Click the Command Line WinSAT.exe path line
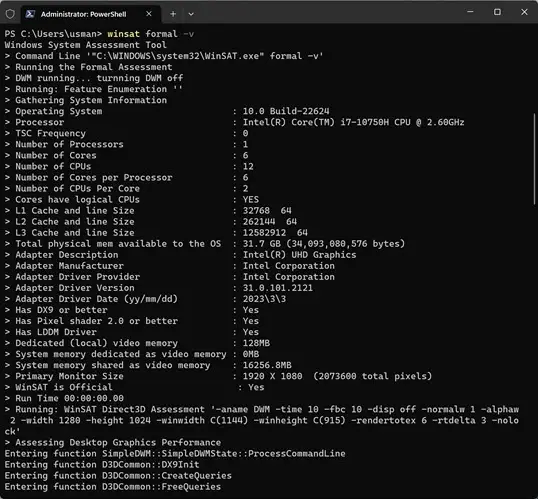Screen dimensions: 538x500 164,56
